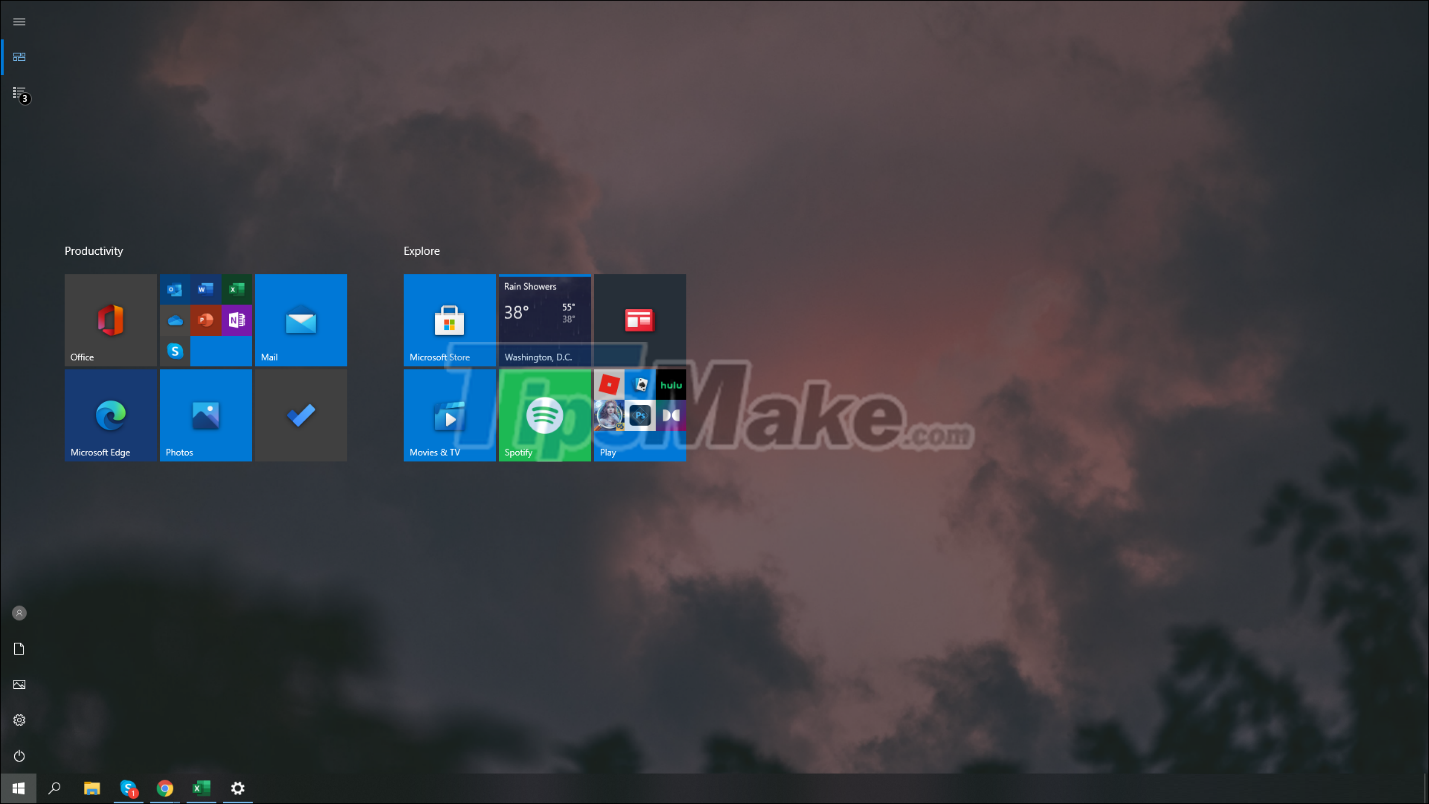Check the Washington D.C. weather tile
1429x804 pixels.
pos(544,318)
